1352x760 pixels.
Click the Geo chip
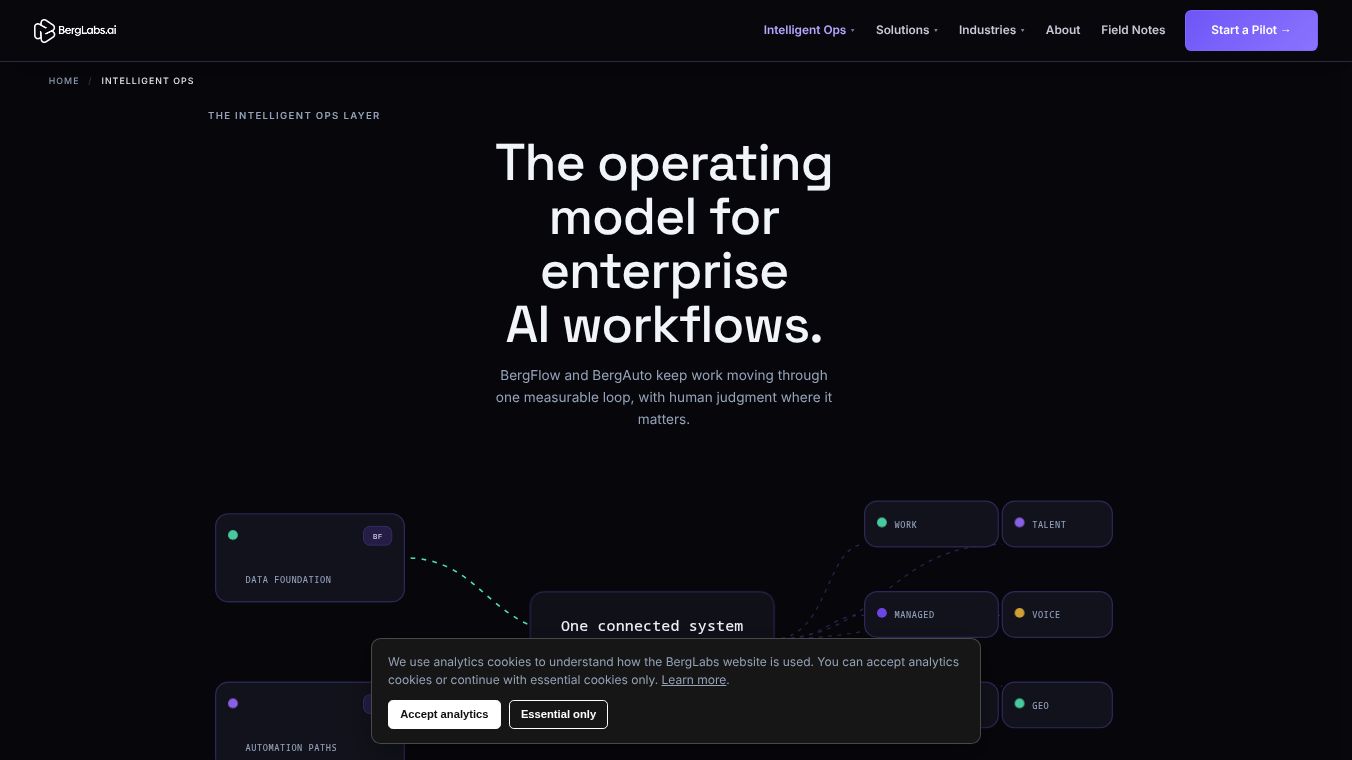[1057, 705]
